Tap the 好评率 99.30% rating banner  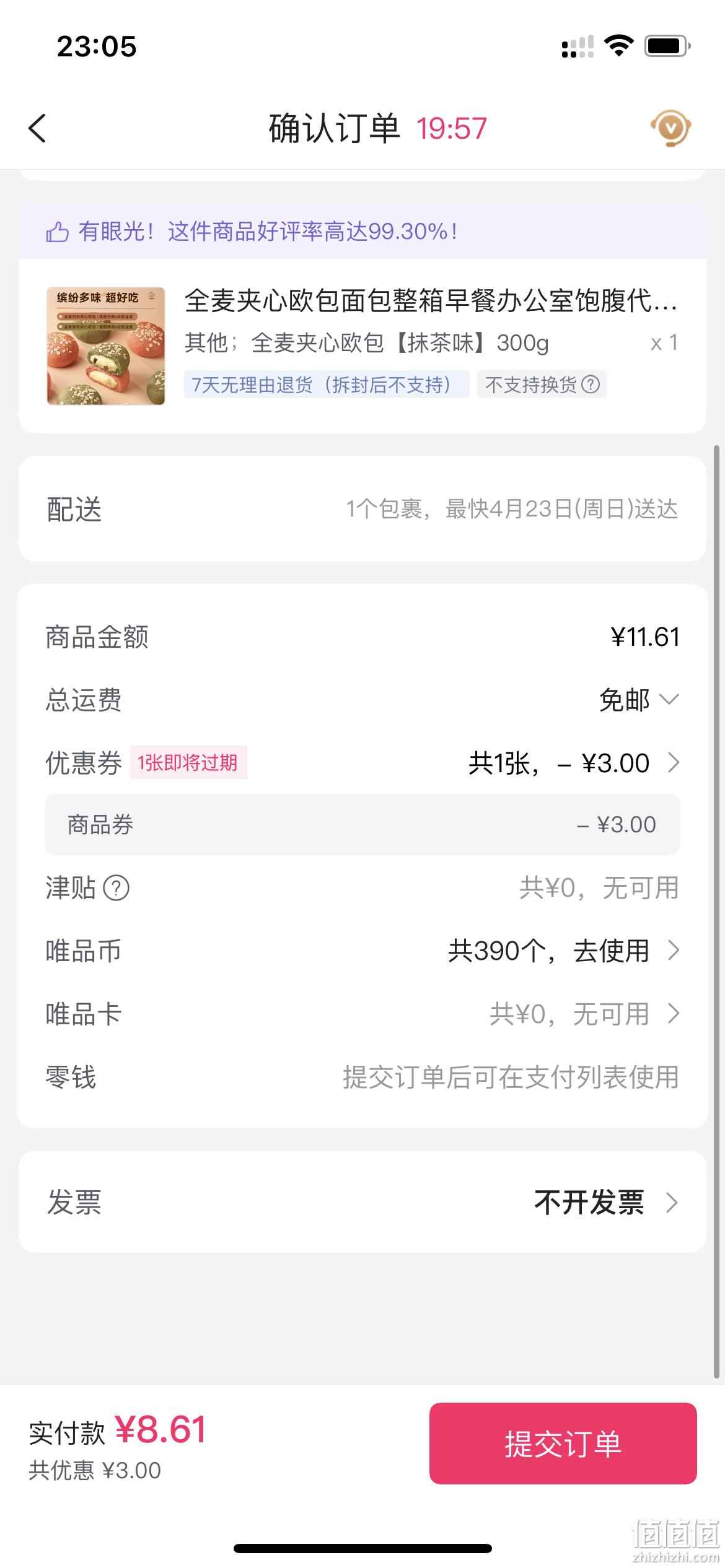tap(362, 232)
